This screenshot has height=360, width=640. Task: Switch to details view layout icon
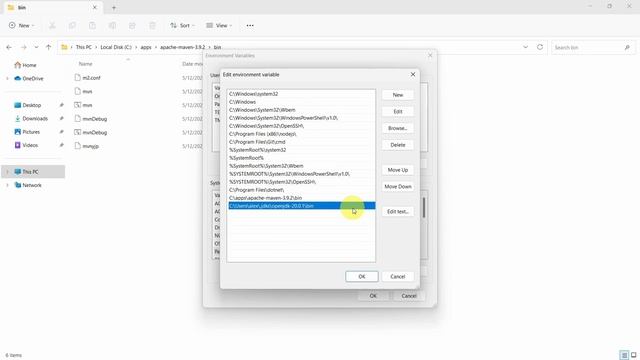click(x=624, y=355)
